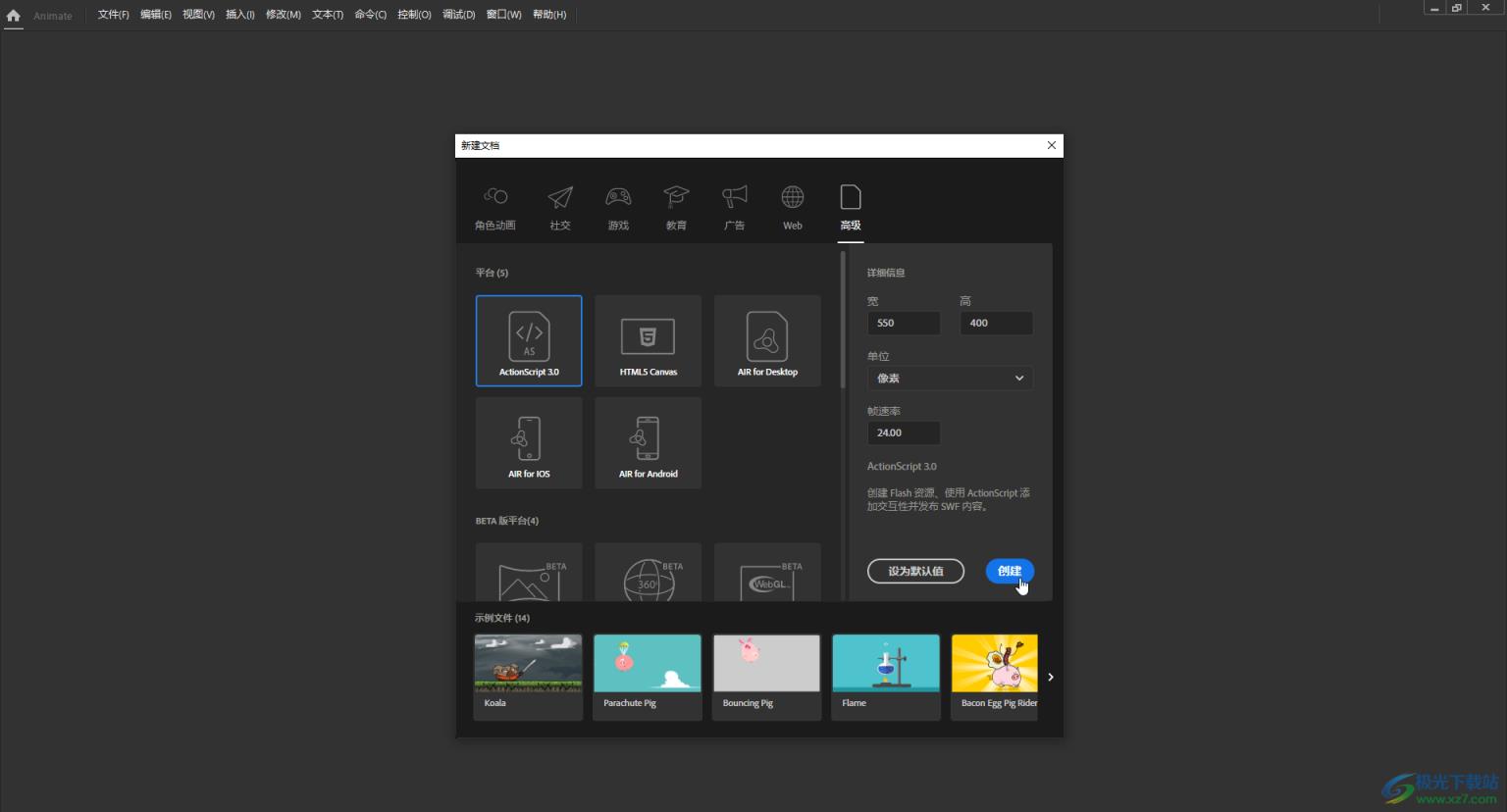1507x812 pixels.
Task: Minimize the Animate window
Action: pos(1434,8)
